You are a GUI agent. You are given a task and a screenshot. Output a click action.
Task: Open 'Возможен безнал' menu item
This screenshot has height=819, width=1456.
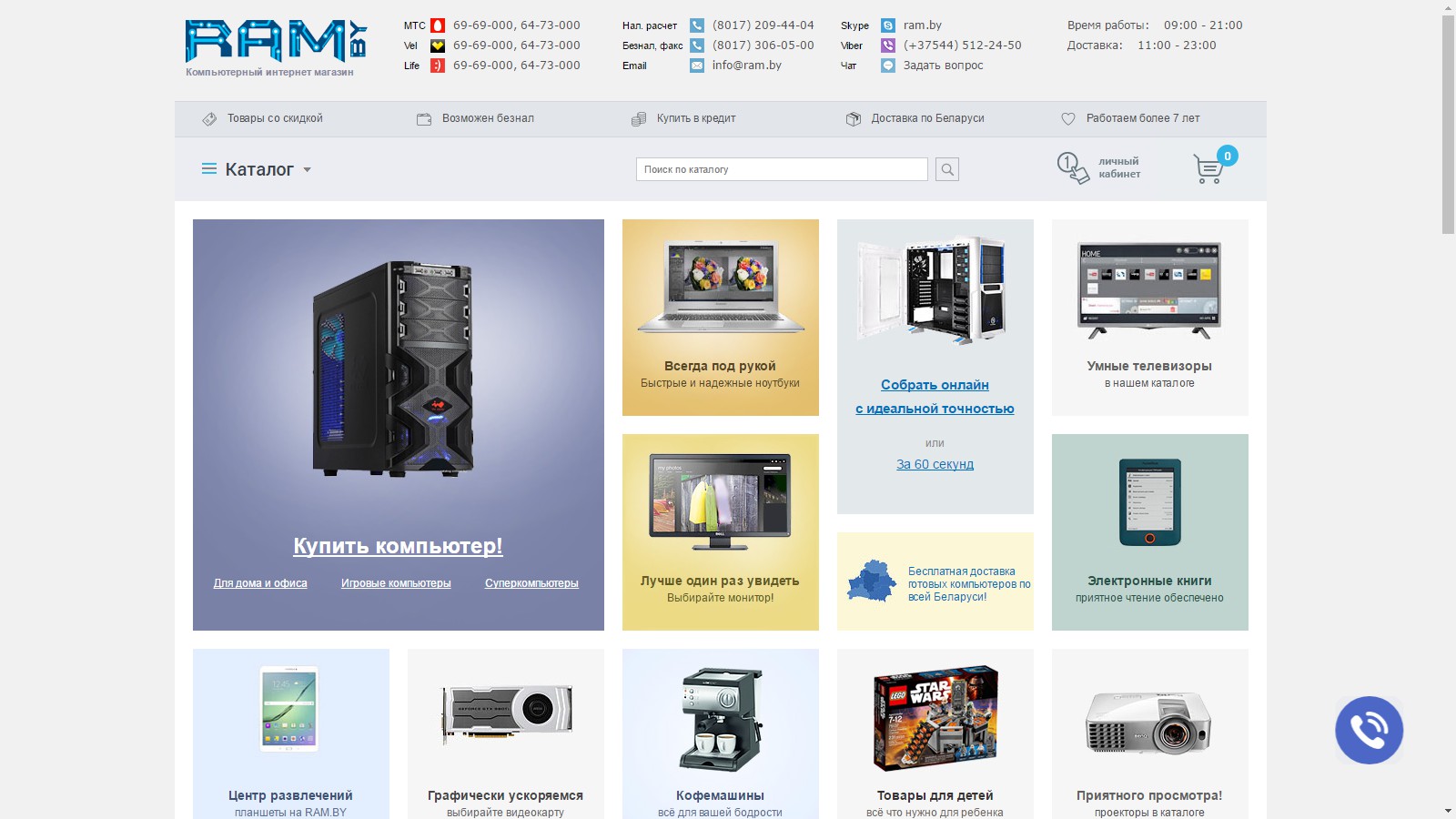[488, 118]
